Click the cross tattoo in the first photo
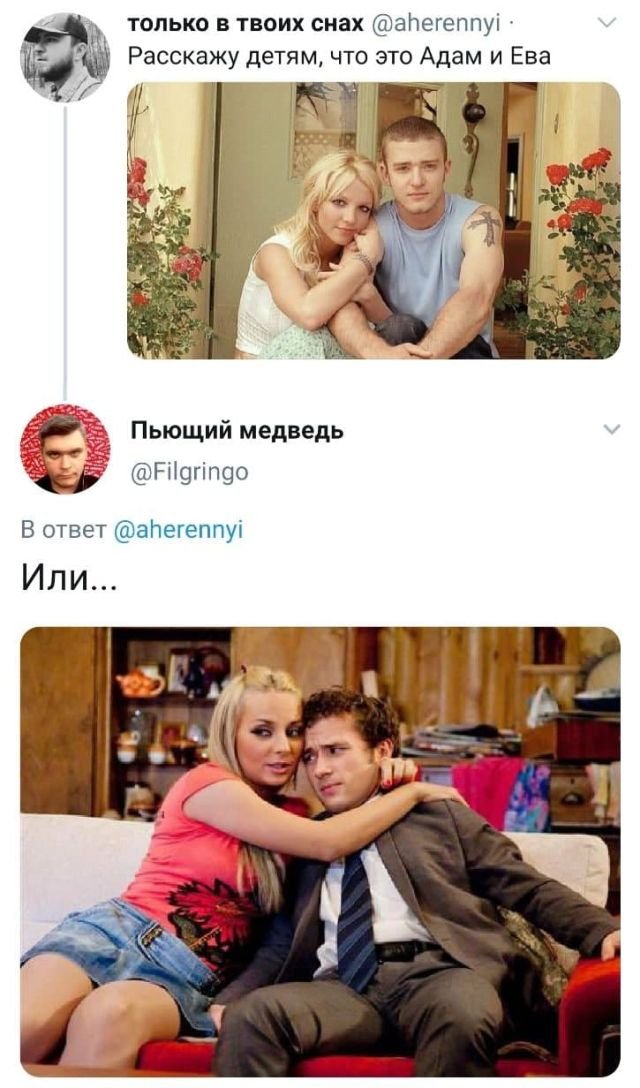 tap(484, 226)
